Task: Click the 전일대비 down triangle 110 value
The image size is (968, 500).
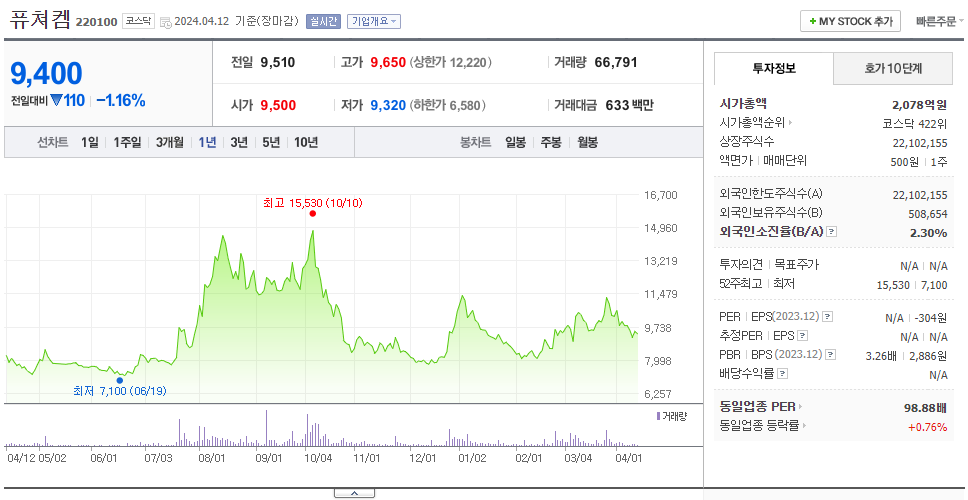Action: [x=67, y=101]
